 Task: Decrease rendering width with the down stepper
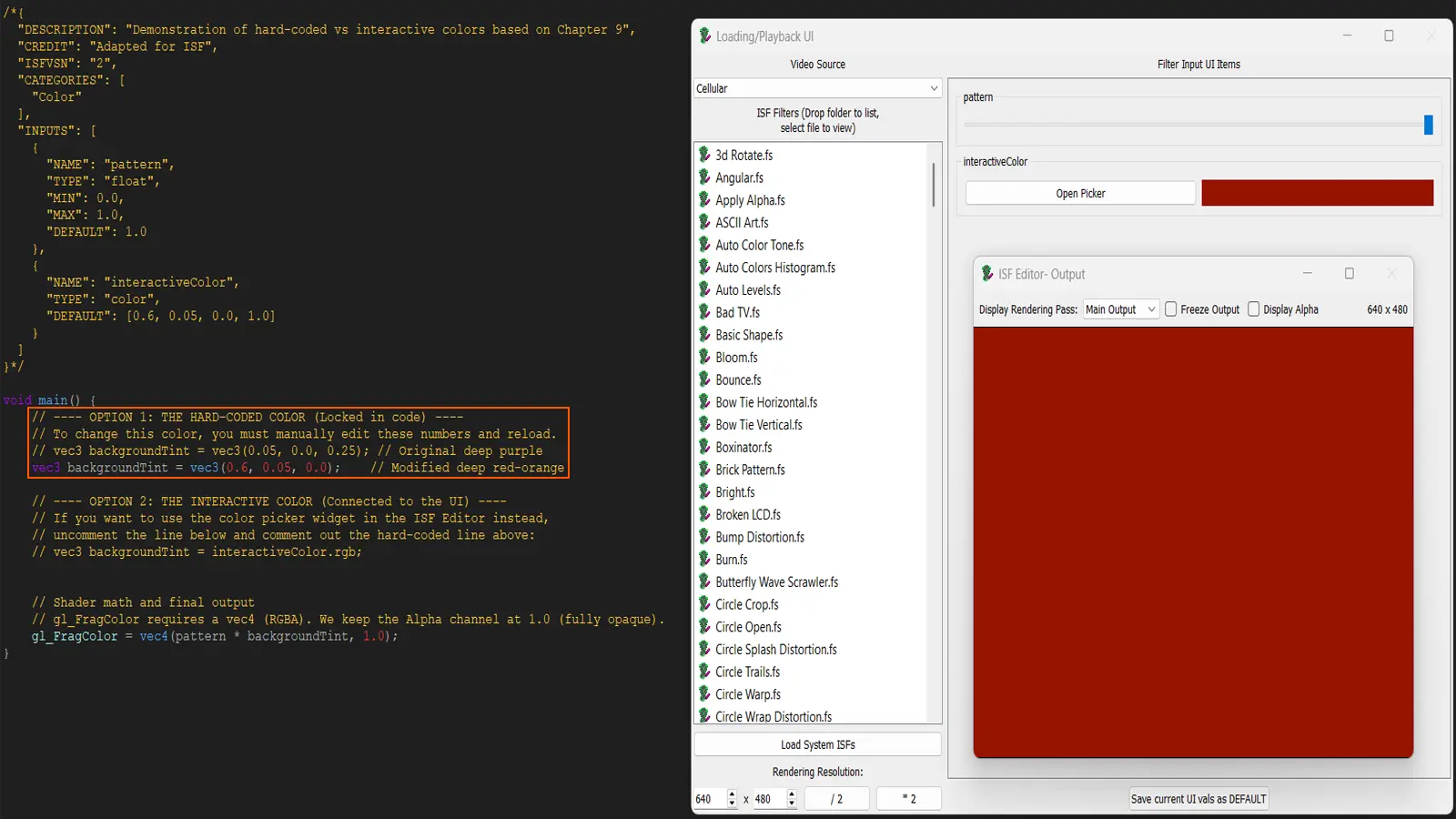(x=732, y=804)
